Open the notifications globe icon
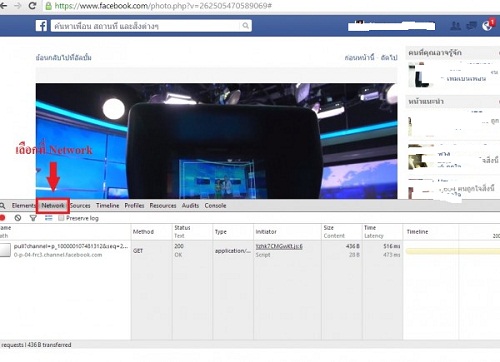Image resolution: width=500 pixels, height=362 pixels. click(487, 26)
